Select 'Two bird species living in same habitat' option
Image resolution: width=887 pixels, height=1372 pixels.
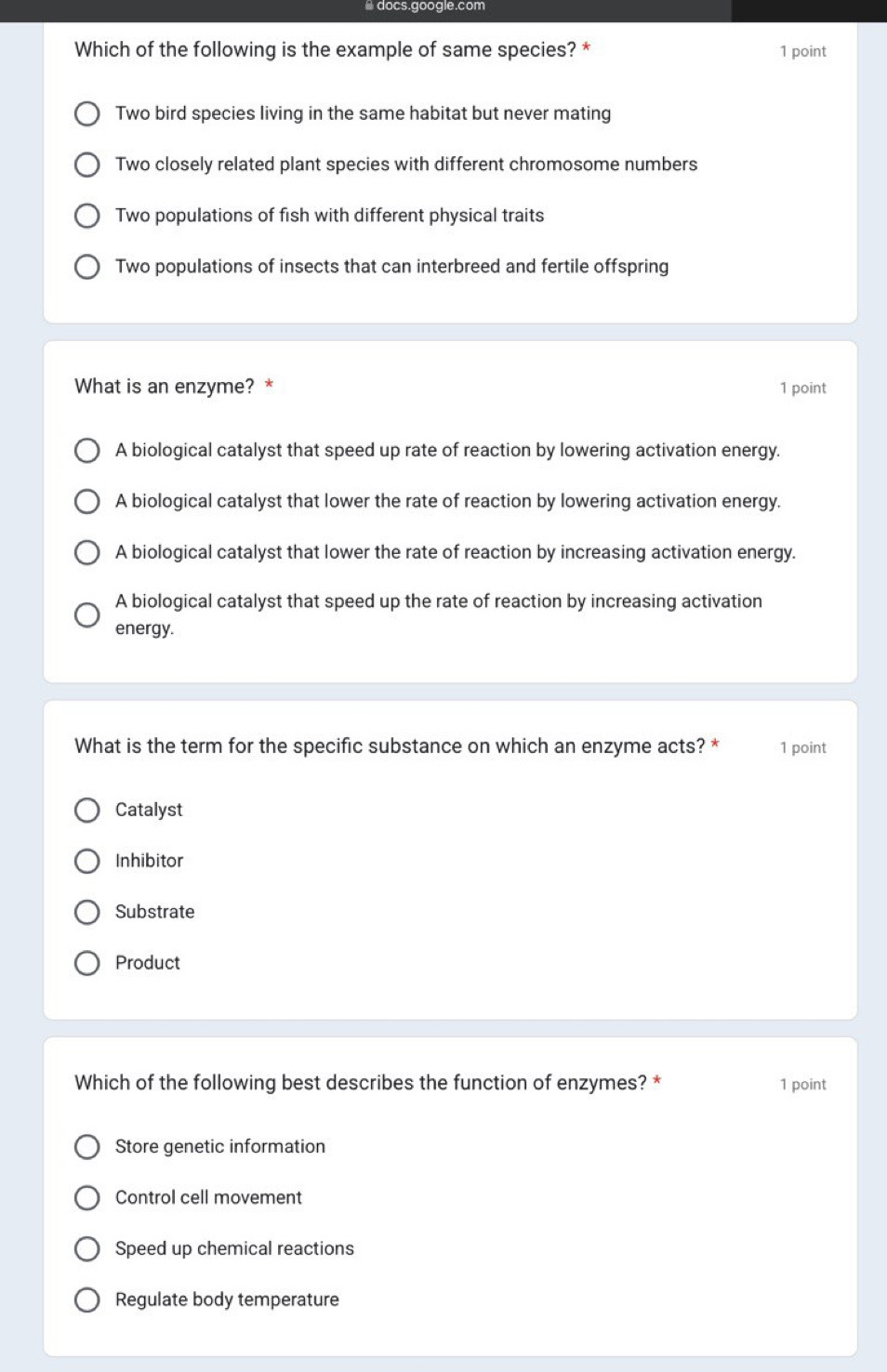(x=86, y=113)
